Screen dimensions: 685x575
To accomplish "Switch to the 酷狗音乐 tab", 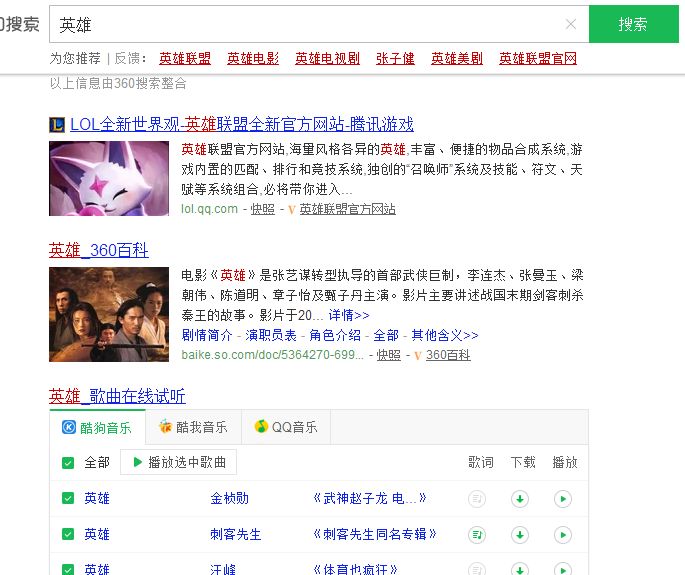I will click(x=97, y=427).
